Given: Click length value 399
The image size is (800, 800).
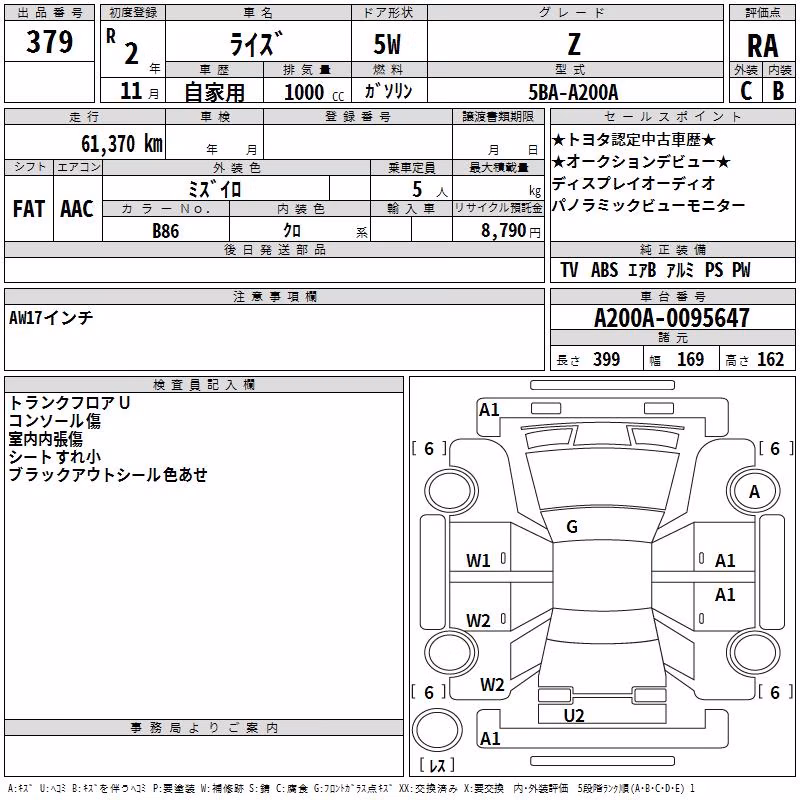Looking at the screenshot, I should pos(607,360).
